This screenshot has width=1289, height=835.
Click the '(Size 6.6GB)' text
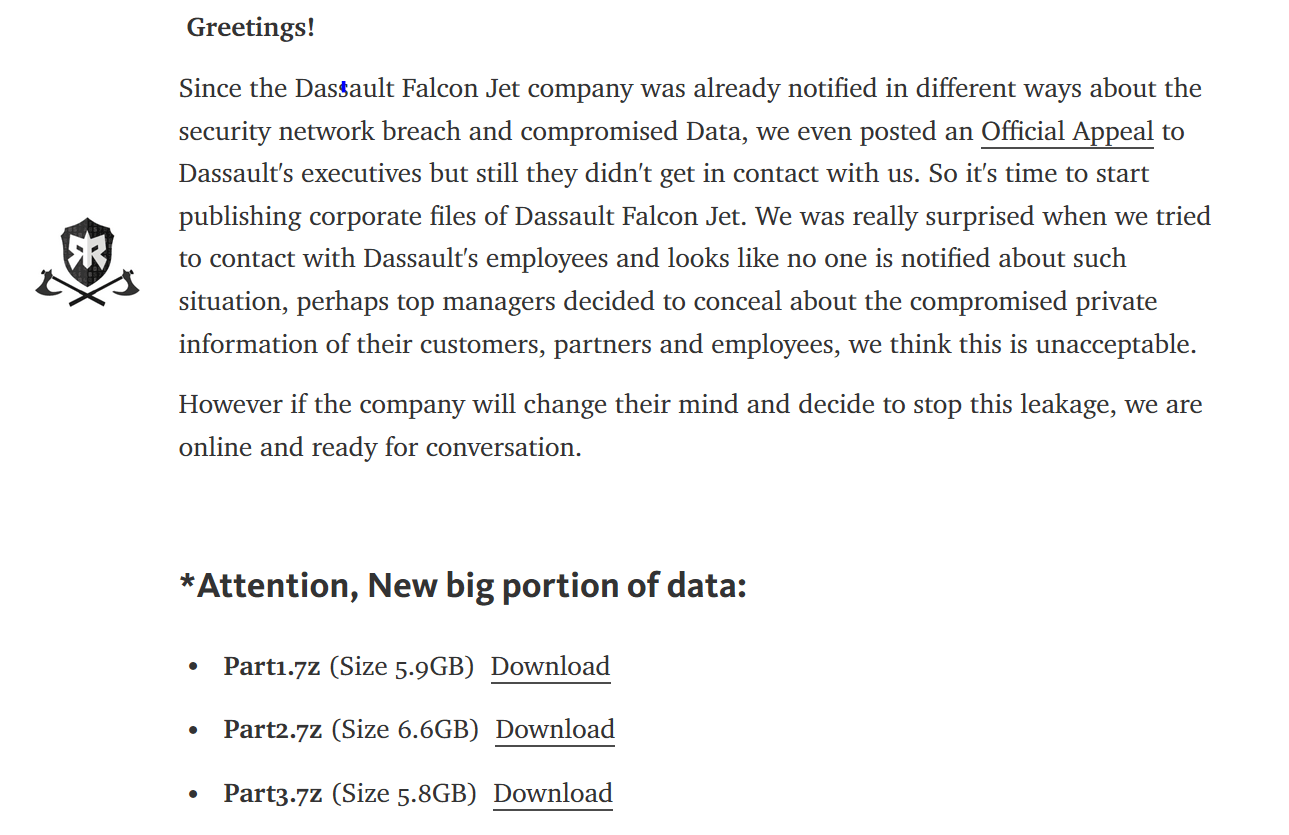pyautogui.click(x=405, y=730)
